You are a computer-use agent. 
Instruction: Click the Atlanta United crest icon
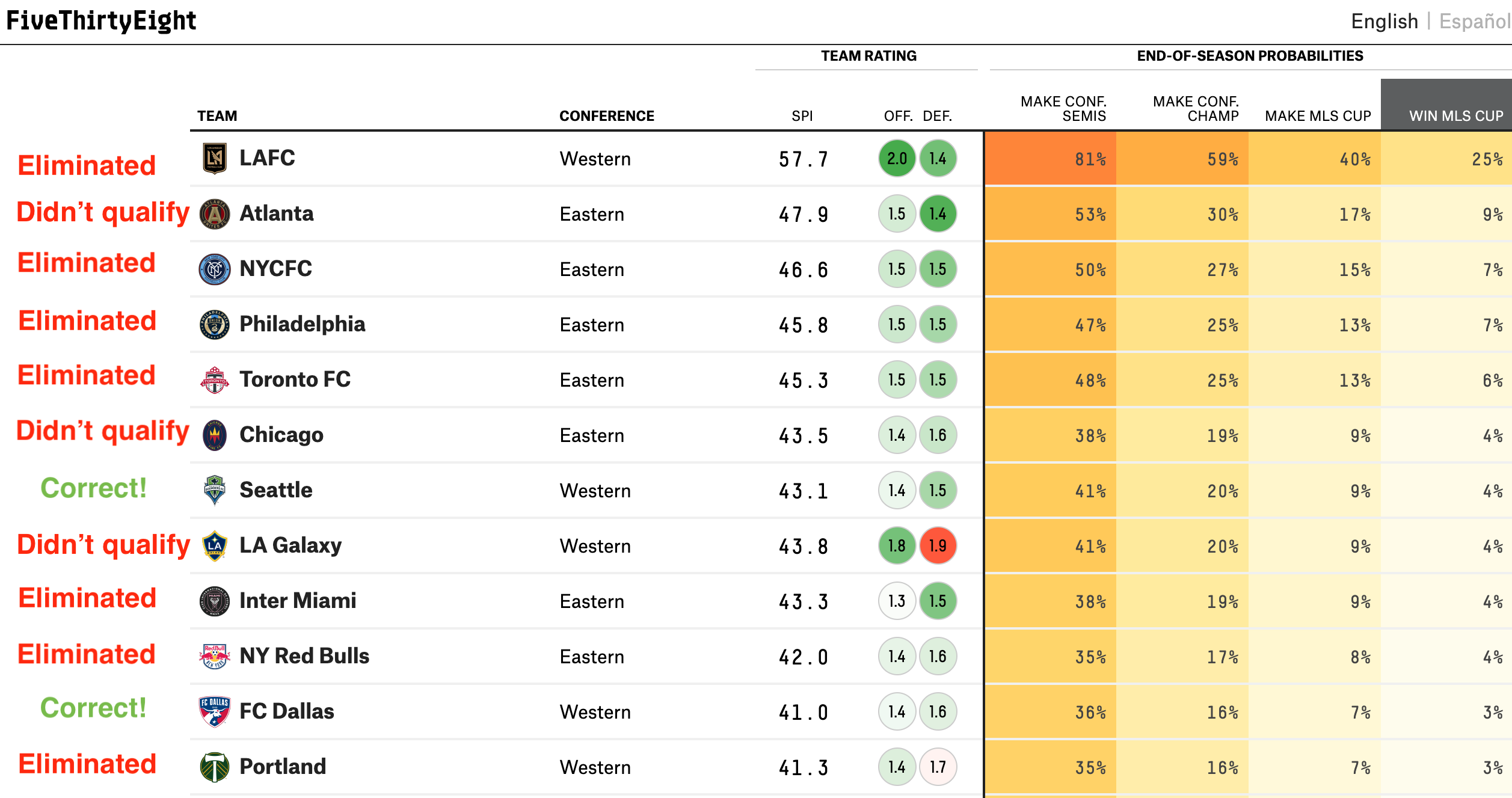click(215, 214)
